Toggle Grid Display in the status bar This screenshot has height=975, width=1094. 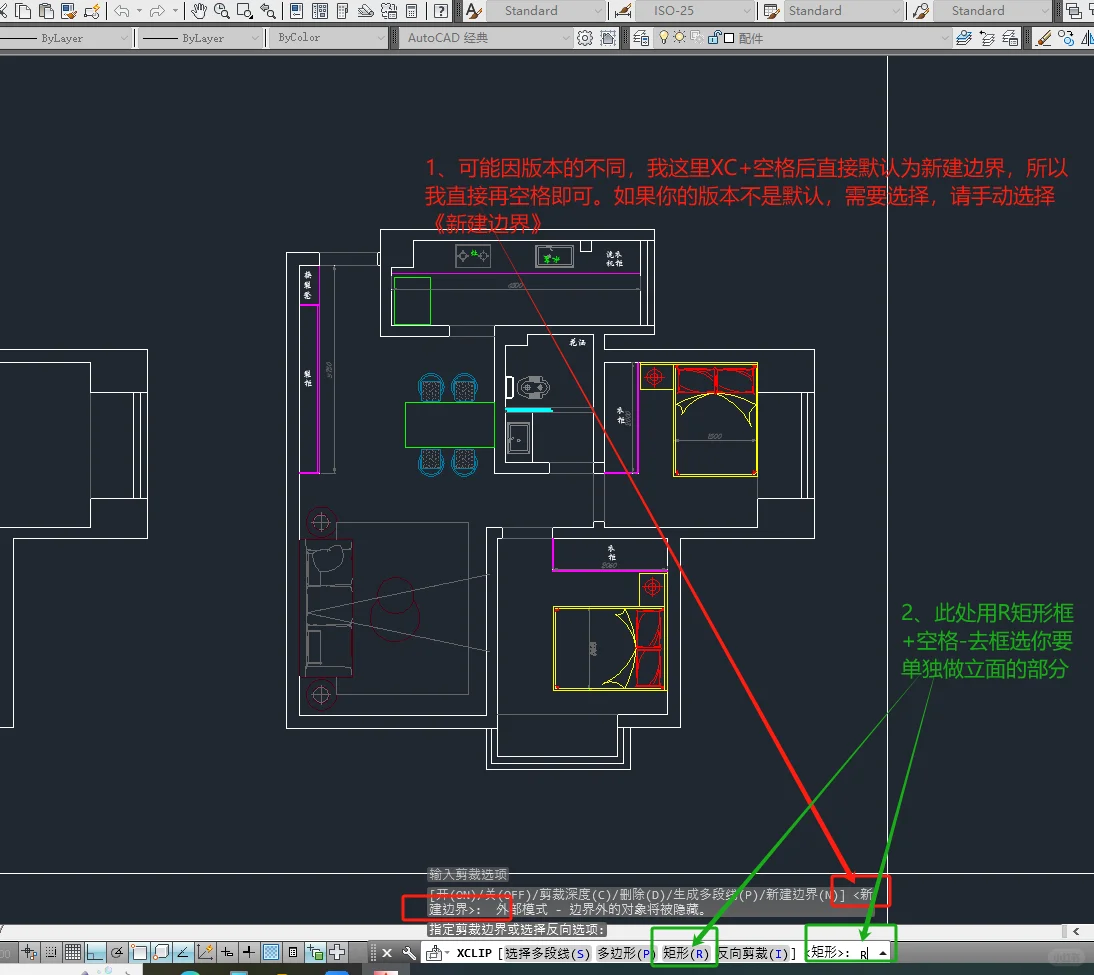tap(72, 952)
